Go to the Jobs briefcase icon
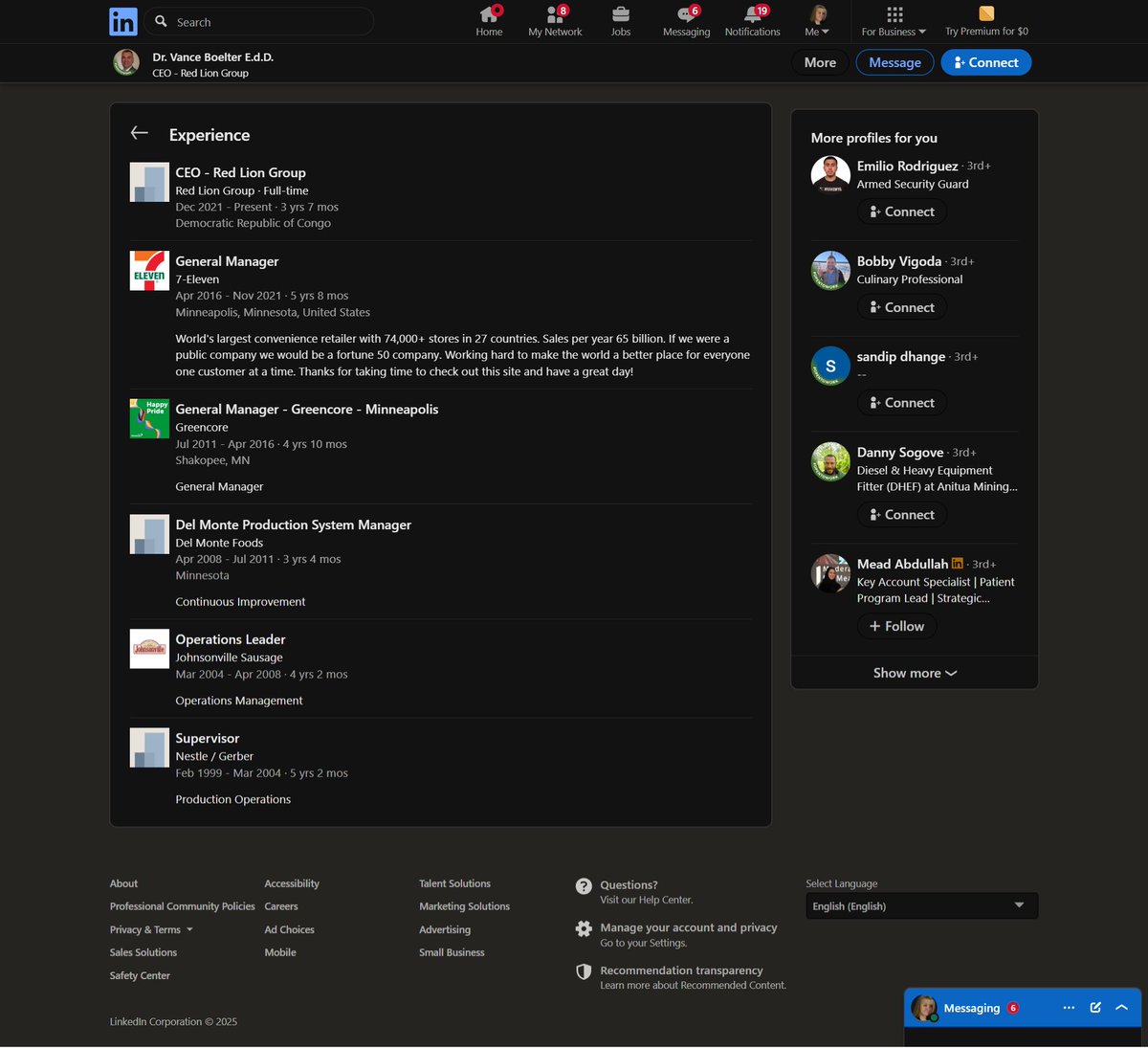Viewport: 1148px width, 1048px height. point(621,15)
